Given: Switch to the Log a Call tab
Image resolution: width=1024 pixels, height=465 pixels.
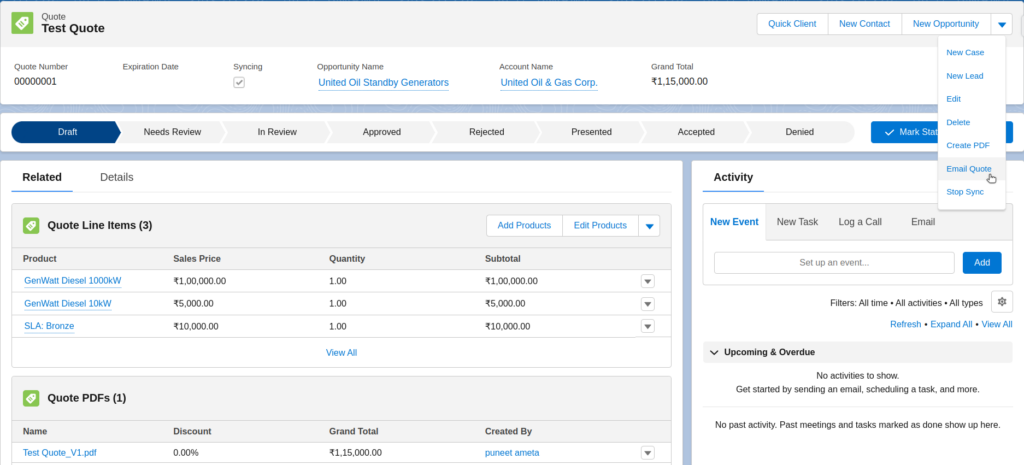Looking at the screenshot, I should click(x=859, y=221).
